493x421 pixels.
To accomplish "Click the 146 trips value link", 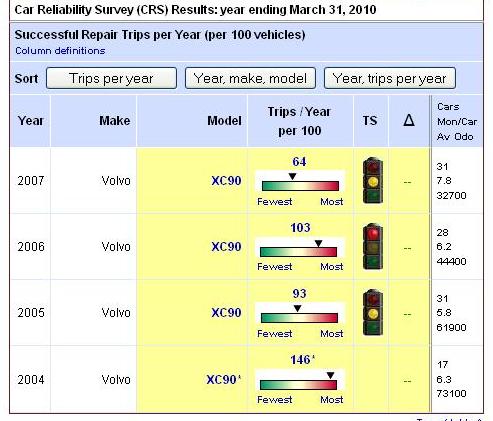I will [302, 360].
